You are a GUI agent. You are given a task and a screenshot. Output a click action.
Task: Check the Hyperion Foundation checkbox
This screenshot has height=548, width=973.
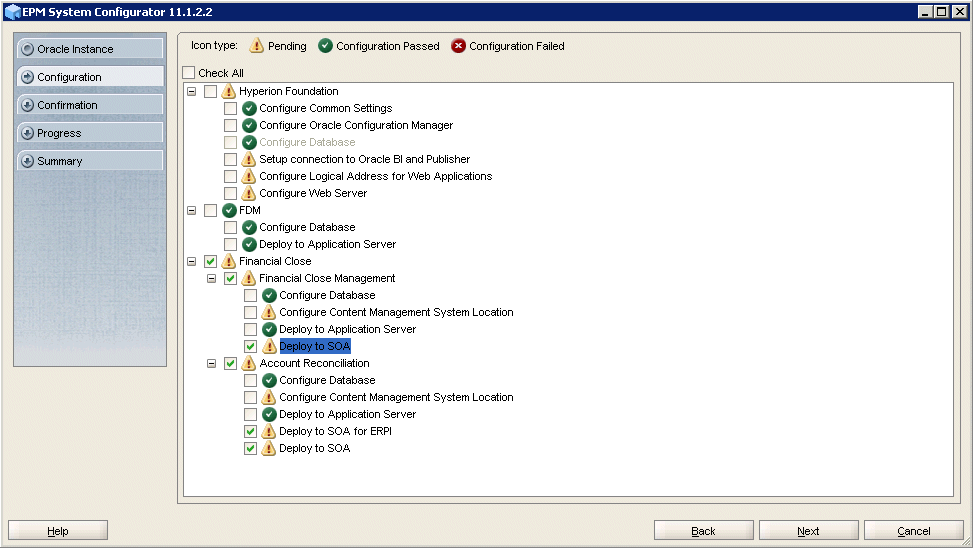click(x=210, y=91)
